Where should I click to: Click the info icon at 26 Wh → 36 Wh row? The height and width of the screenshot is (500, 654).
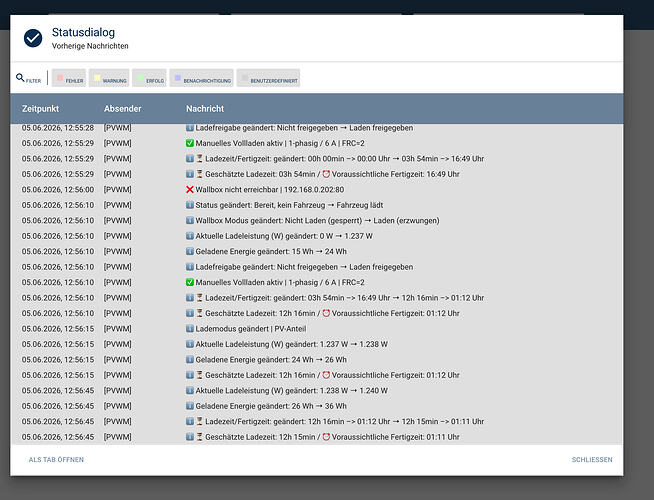[190, 406]
